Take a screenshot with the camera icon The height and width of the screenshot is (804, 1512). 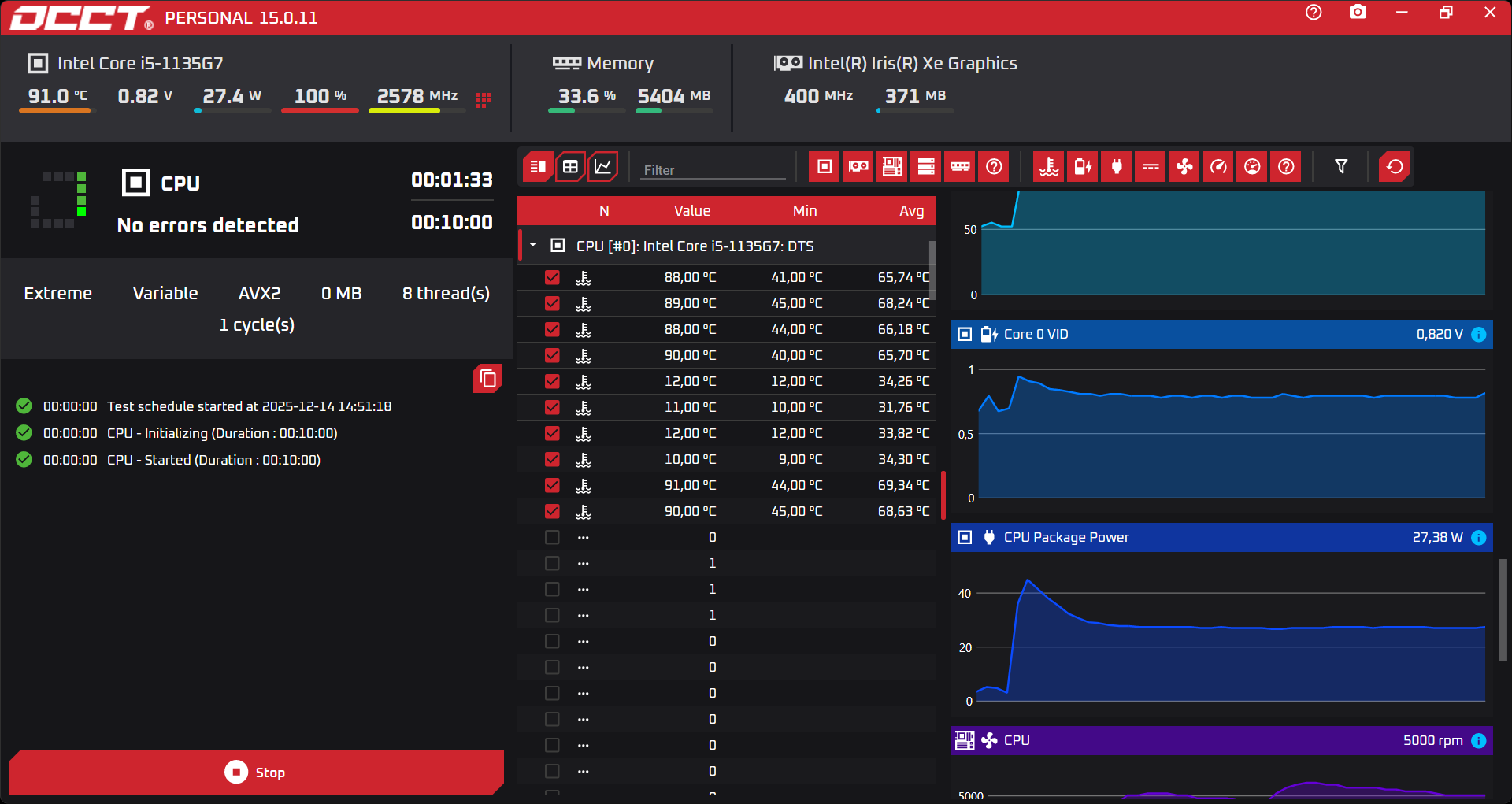point(1358,13)
